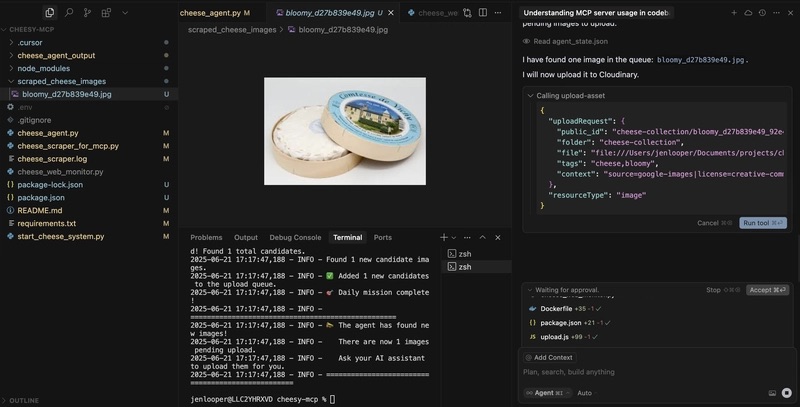Open the Search view icon

pyautogui.click(x=69, y=13)
